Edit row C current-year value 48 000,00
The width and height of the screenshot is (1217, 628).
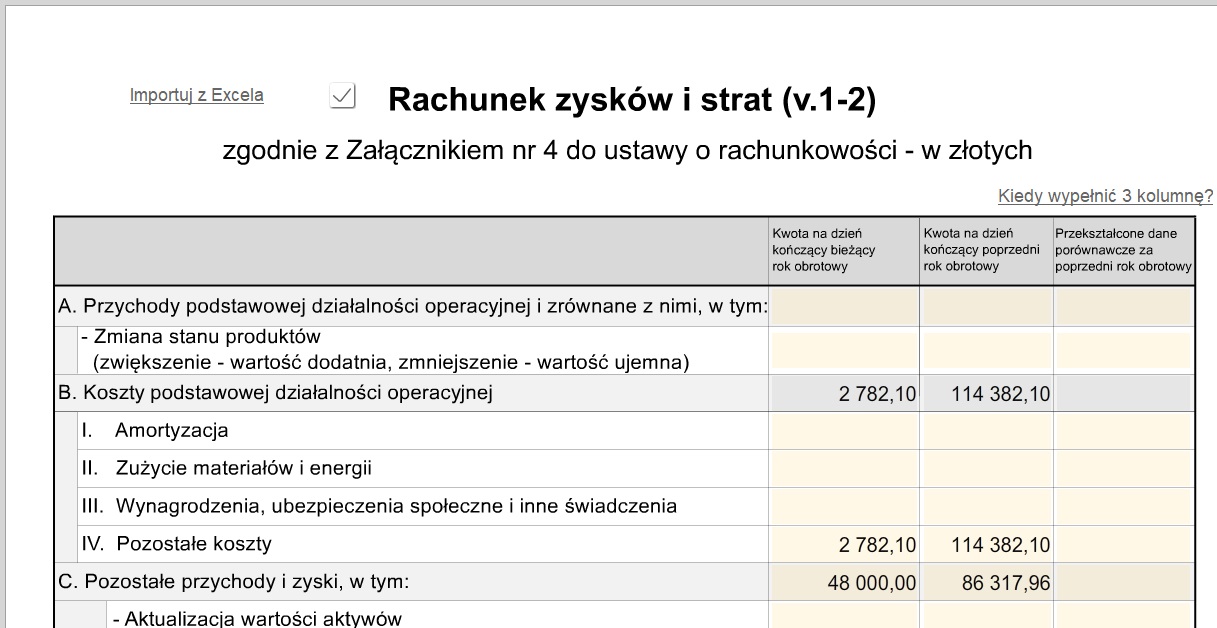click(844, 582)
